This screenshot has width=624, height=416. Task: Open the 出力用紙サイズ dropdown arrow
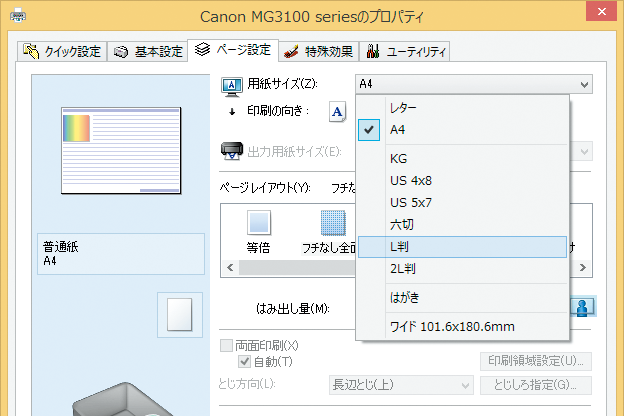(584, 152)
